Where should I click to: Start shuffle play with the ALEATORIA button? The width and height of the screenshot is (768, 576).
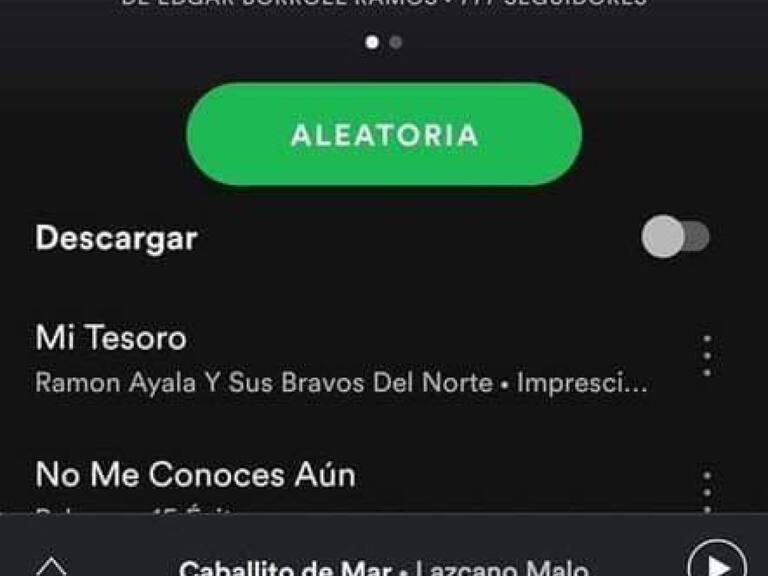click(x=384, y=134)
